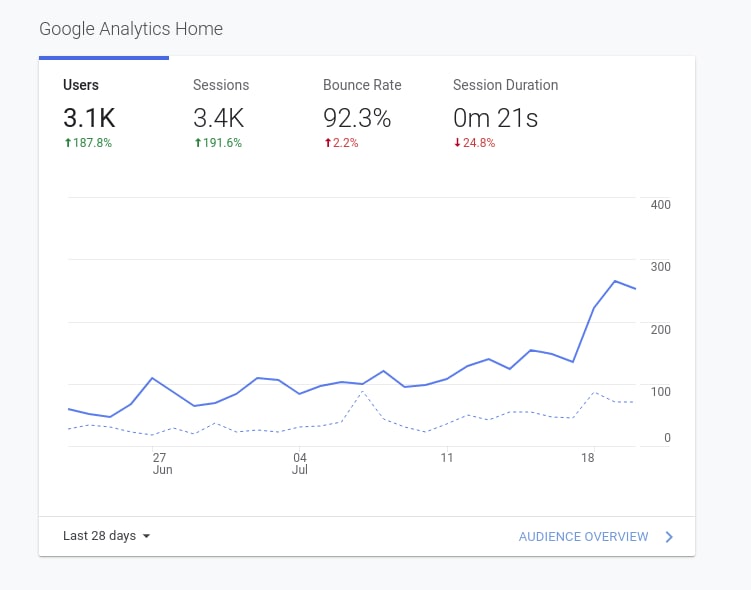Click the 300 y-axis label
The height and width of the screenshot is (590, 751).
point(660,267)
